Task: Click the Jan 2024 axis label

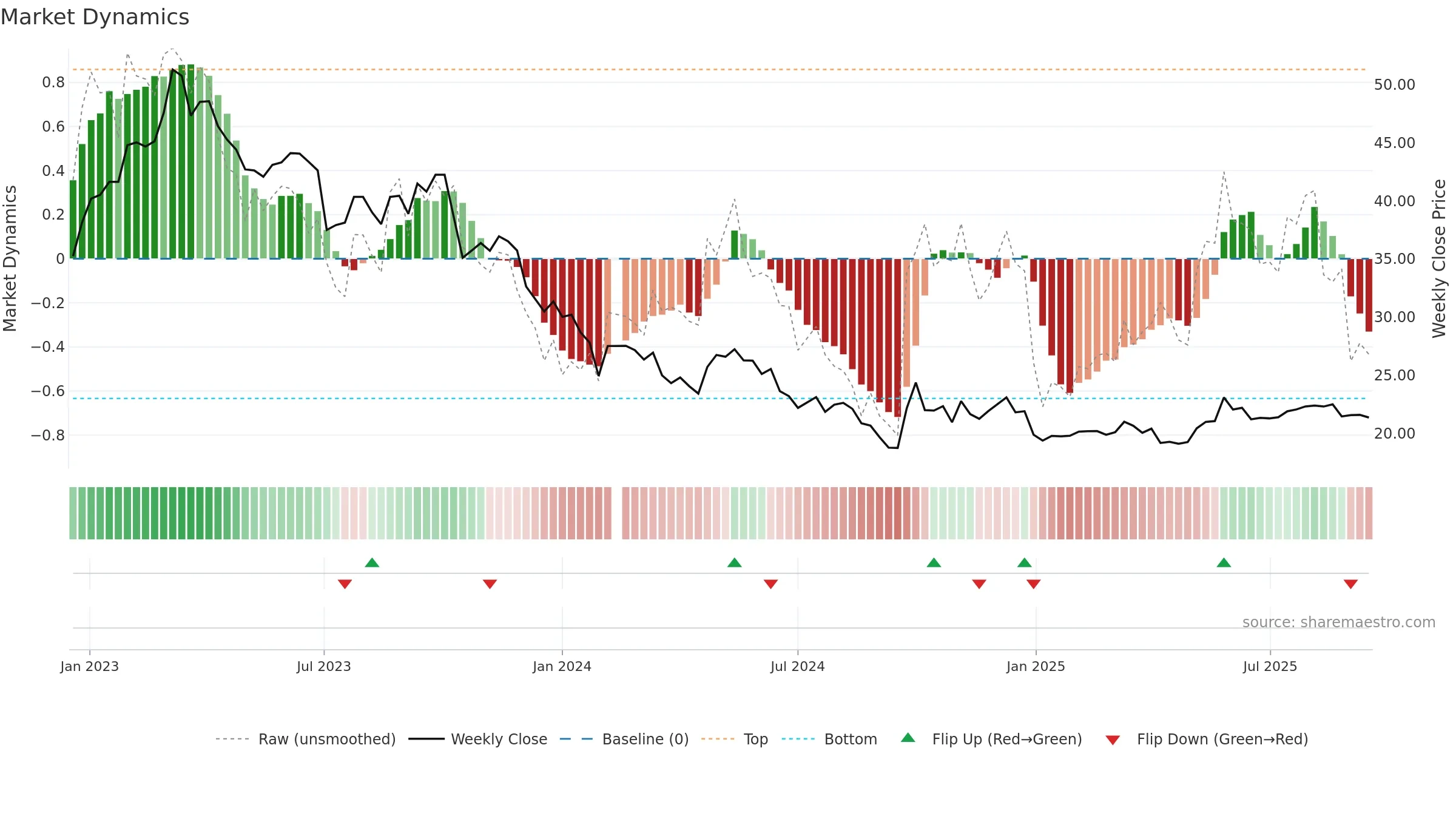Action: [x=562, y=667]
